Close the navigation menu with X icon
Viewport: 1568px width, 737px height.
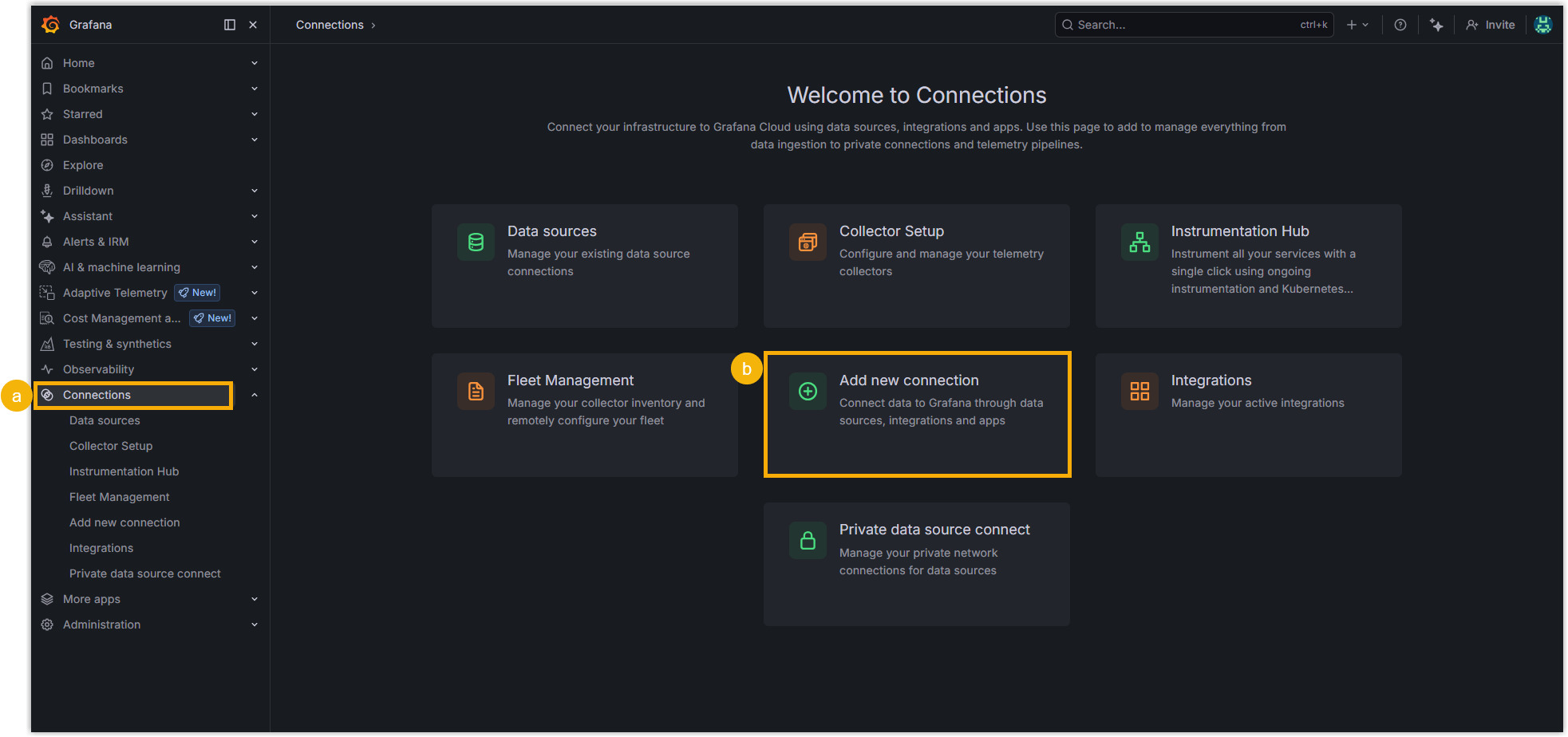coord(253,25)
